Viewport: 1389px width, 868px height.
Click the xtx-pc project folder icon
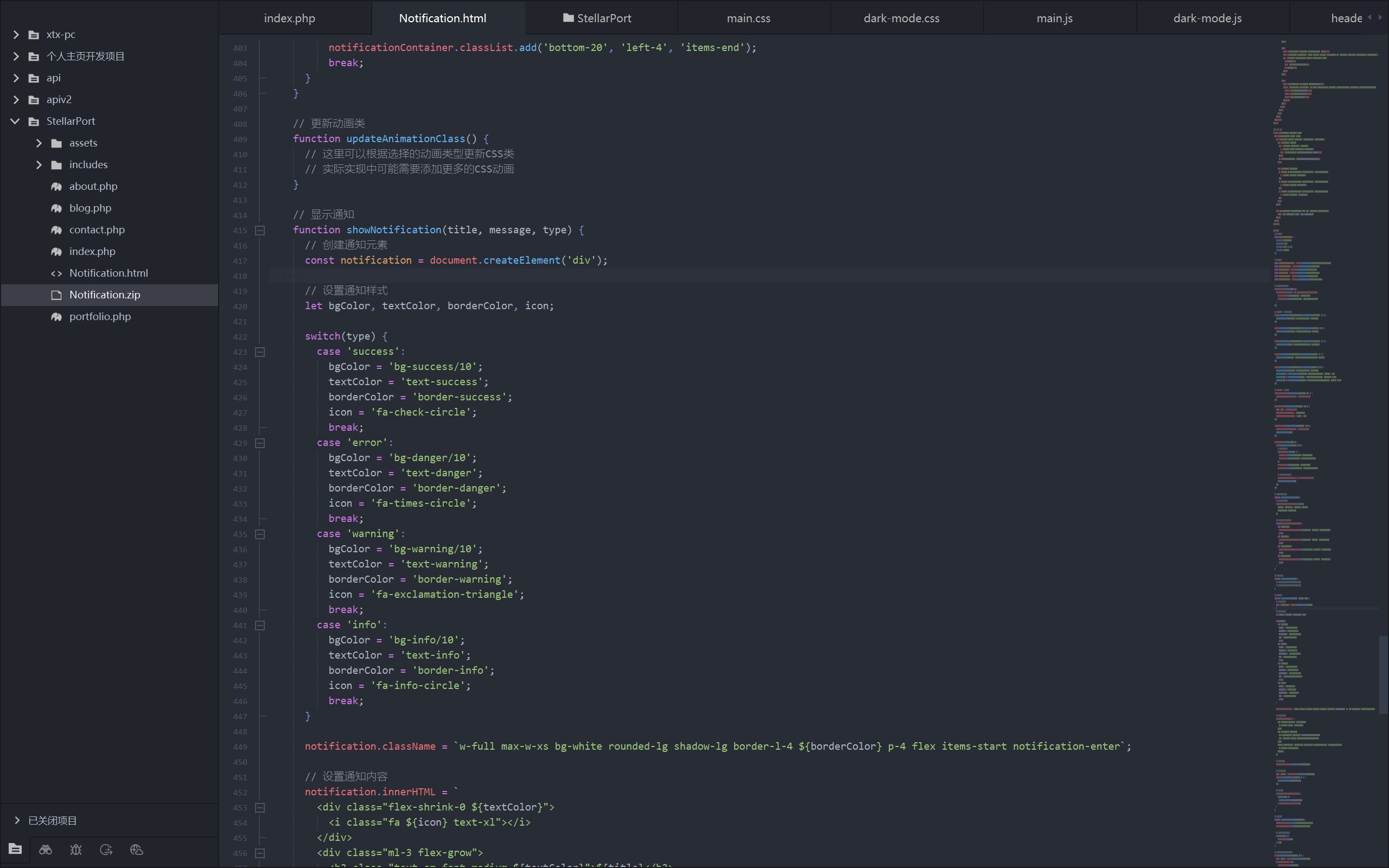34,34
